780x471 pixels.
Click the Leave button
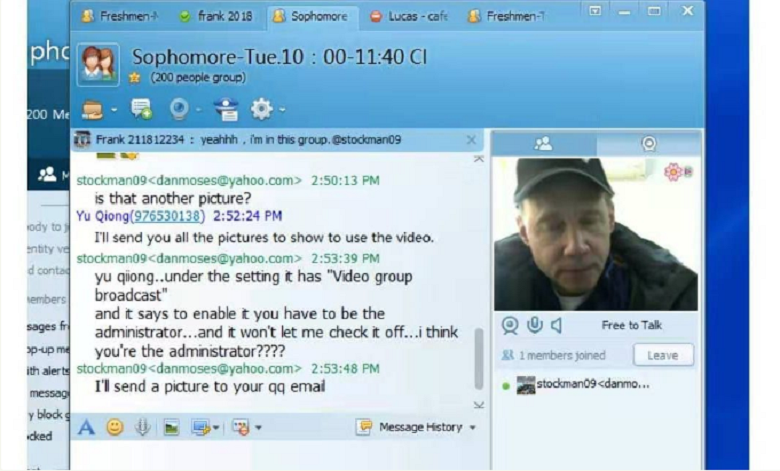[x=662, y=355]
